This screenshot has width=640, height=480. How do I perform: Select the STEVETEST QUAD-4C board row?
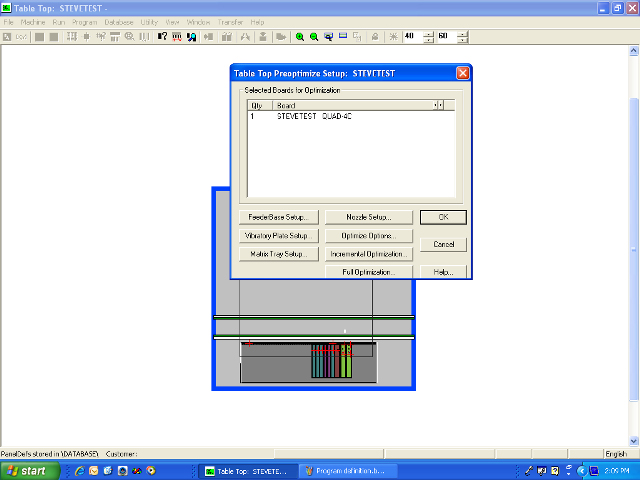[351, 116]
